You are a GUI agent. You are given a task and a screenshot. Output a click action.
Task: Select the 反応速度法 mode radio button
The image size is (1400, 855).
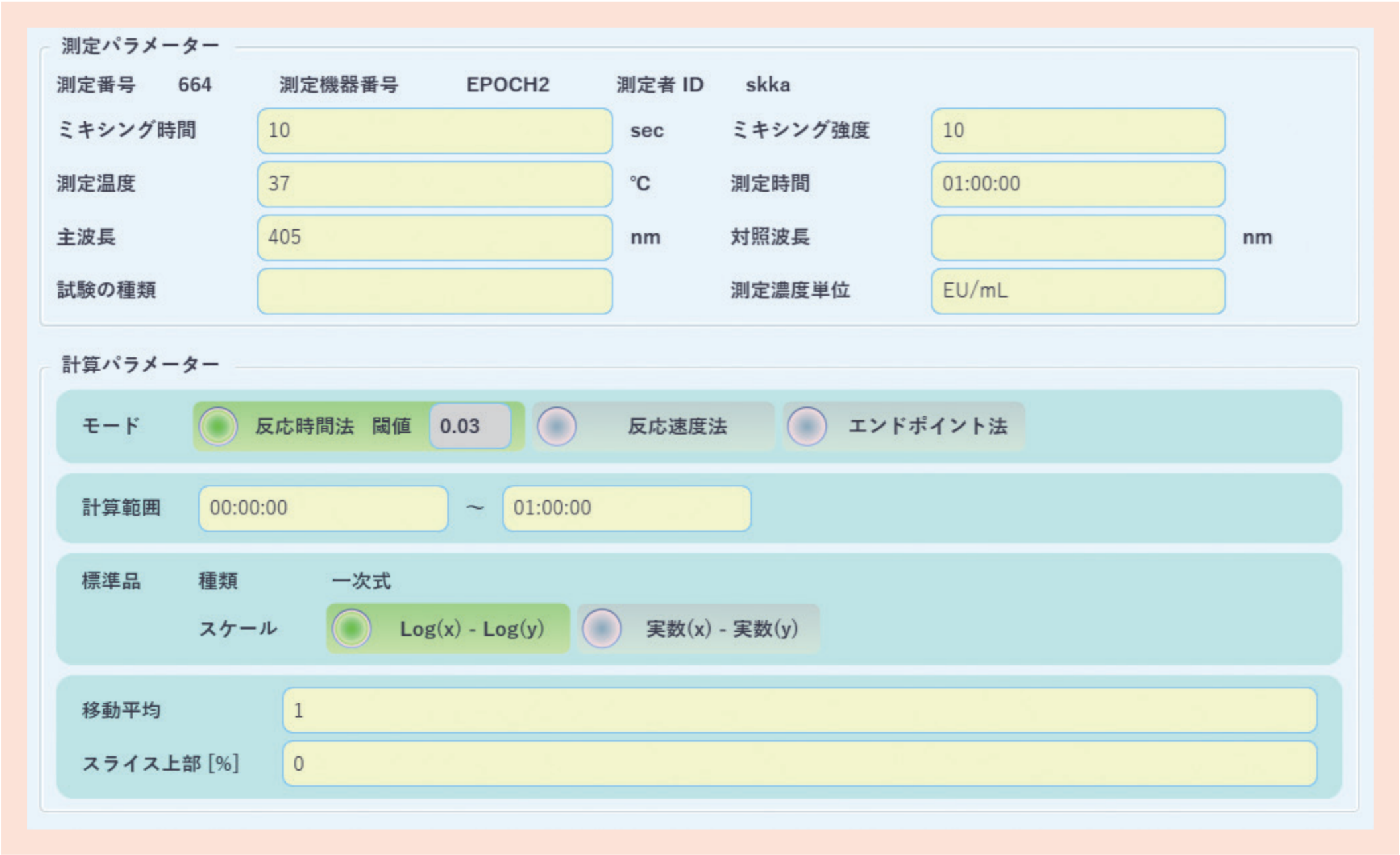[557, 426]
